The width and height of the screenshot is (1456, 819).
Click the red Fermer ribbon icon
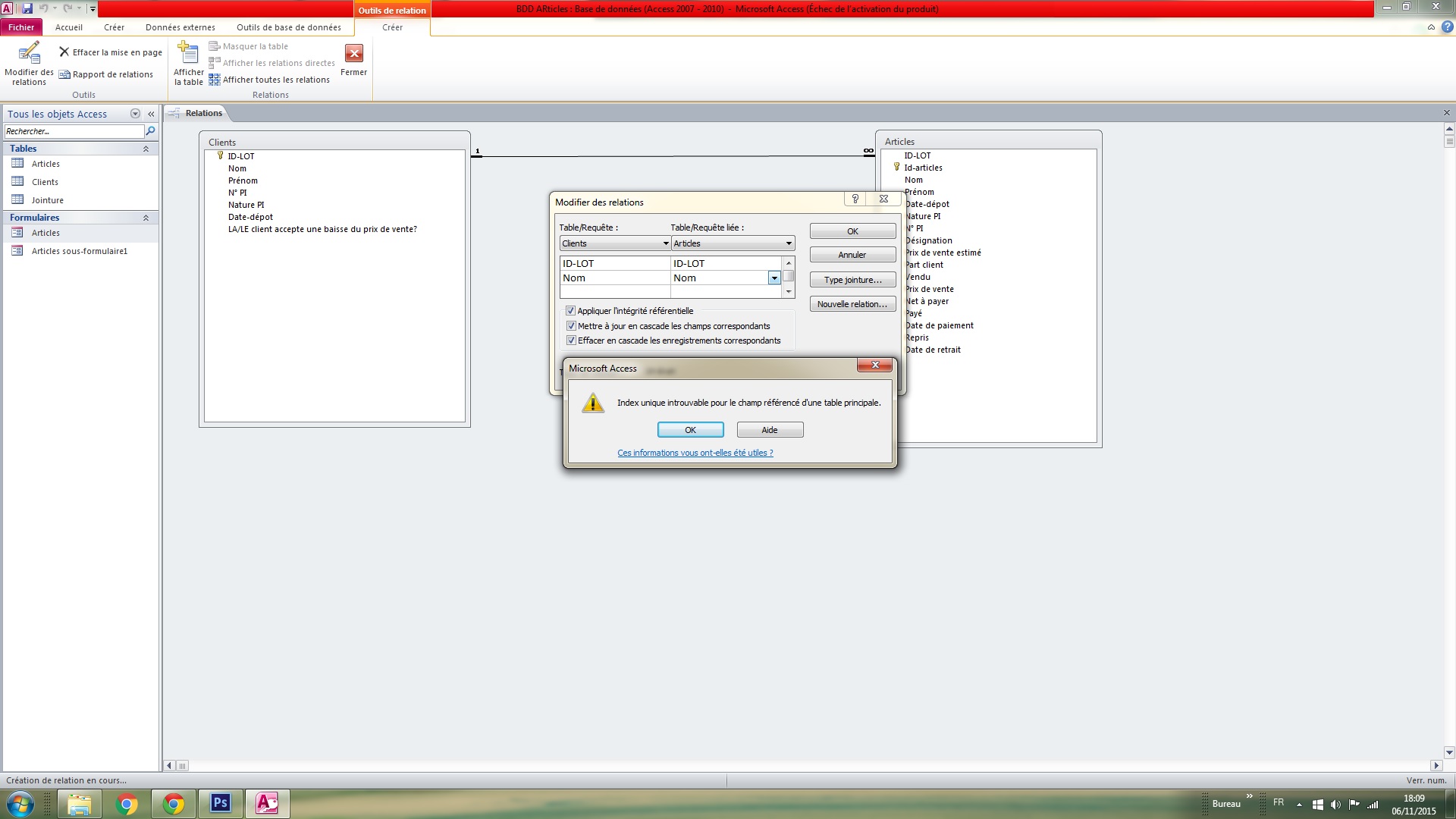(353, 53)
